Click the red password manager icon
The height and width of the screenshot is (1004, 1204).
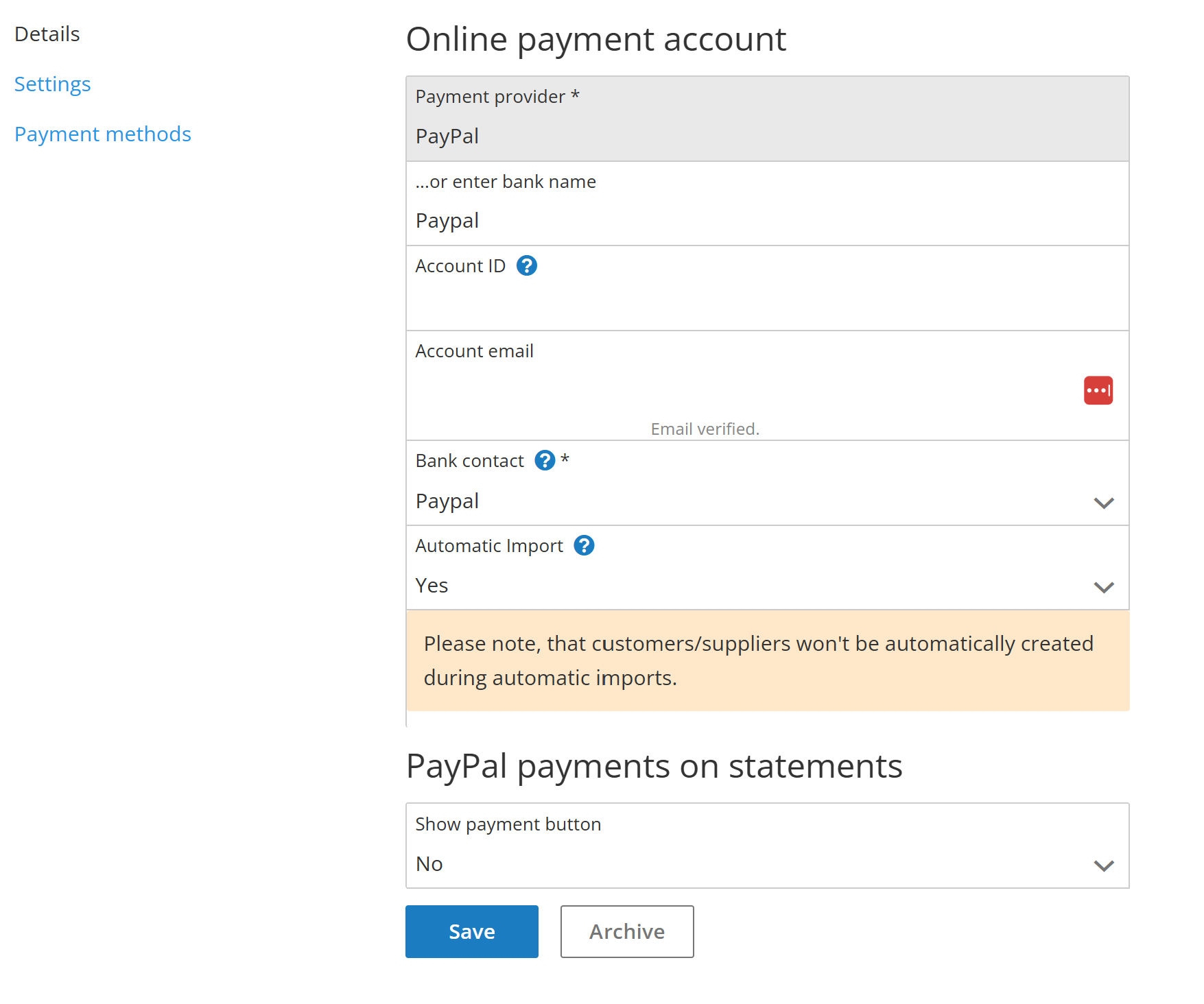pyautogui.click(x=1098, y=390)
